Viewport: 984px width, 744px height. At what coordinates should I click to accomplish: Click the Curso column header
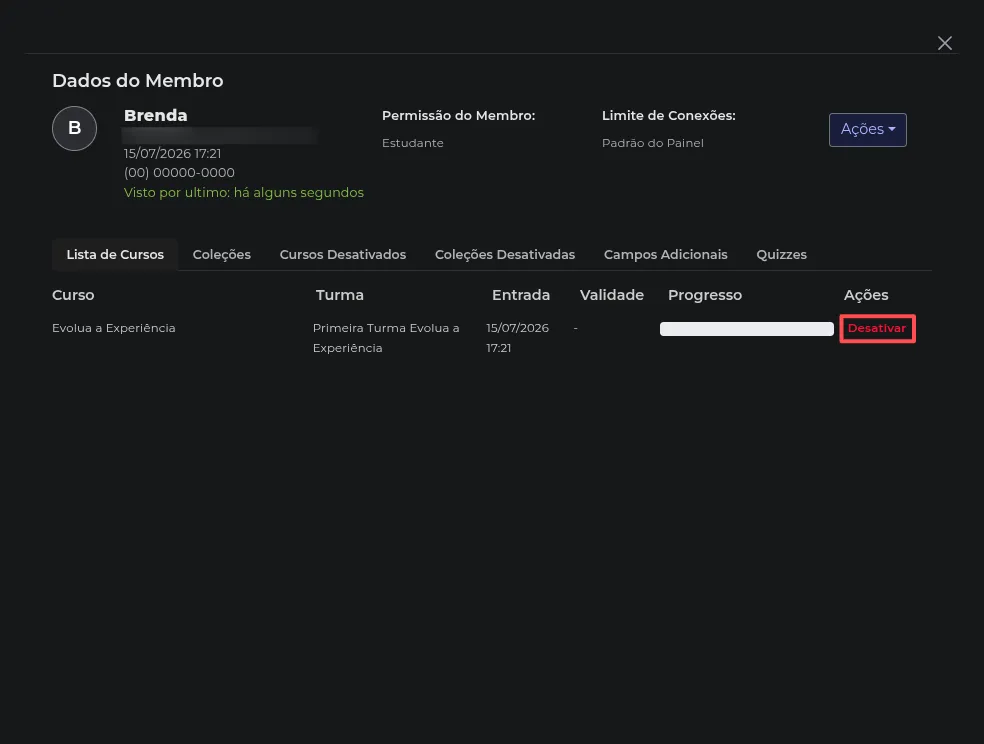73,295
